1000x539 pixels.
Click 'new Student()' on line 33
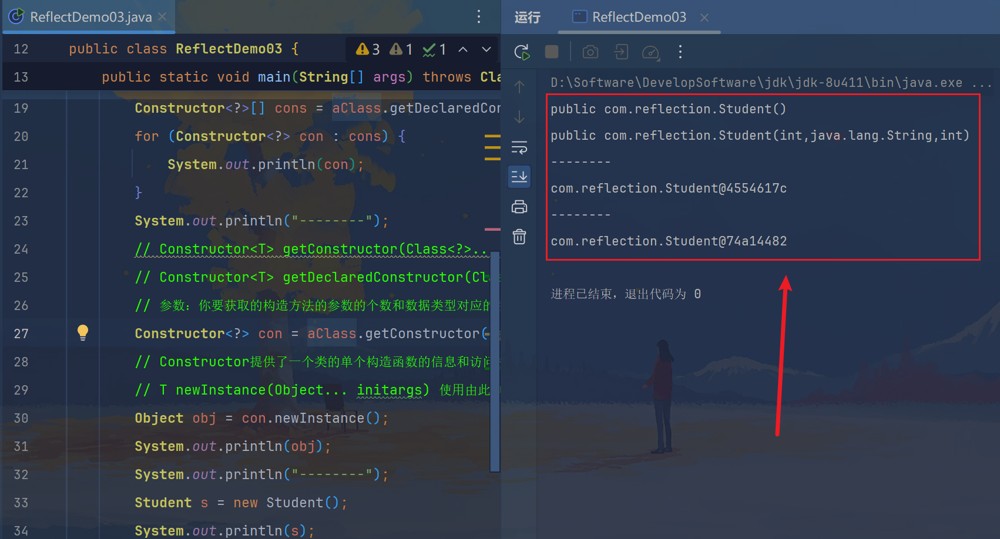[286, 503]
